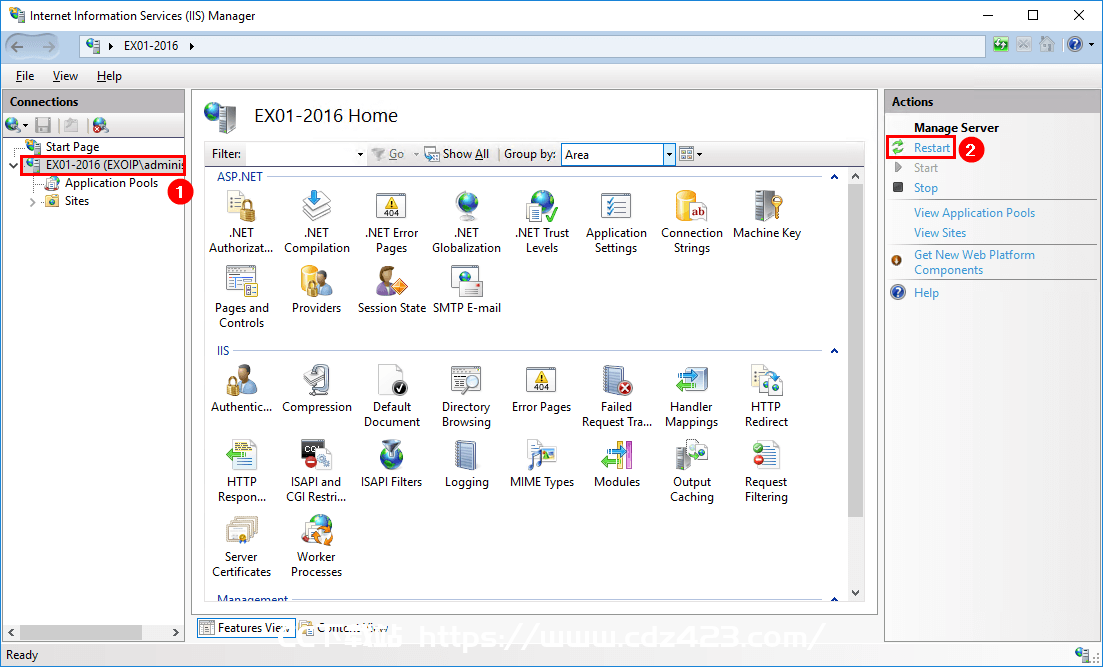Expand the Sites tree node
1103x667 pixels.
(32, 202)
